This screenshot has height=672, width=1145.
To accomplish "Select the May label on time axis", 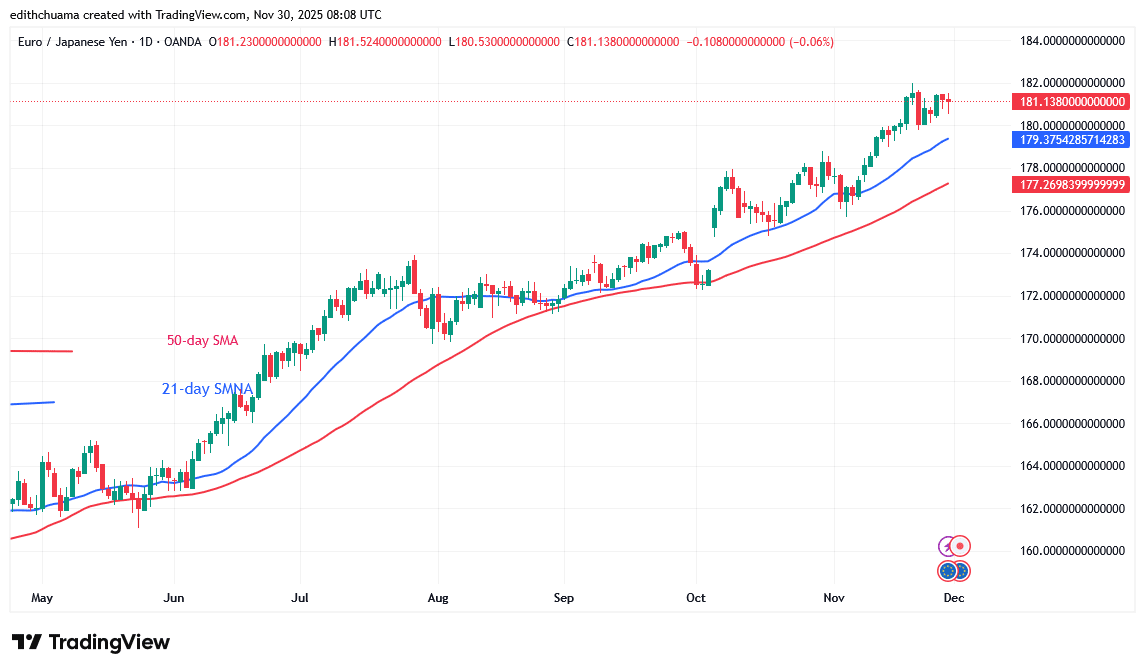I will 42,597.
